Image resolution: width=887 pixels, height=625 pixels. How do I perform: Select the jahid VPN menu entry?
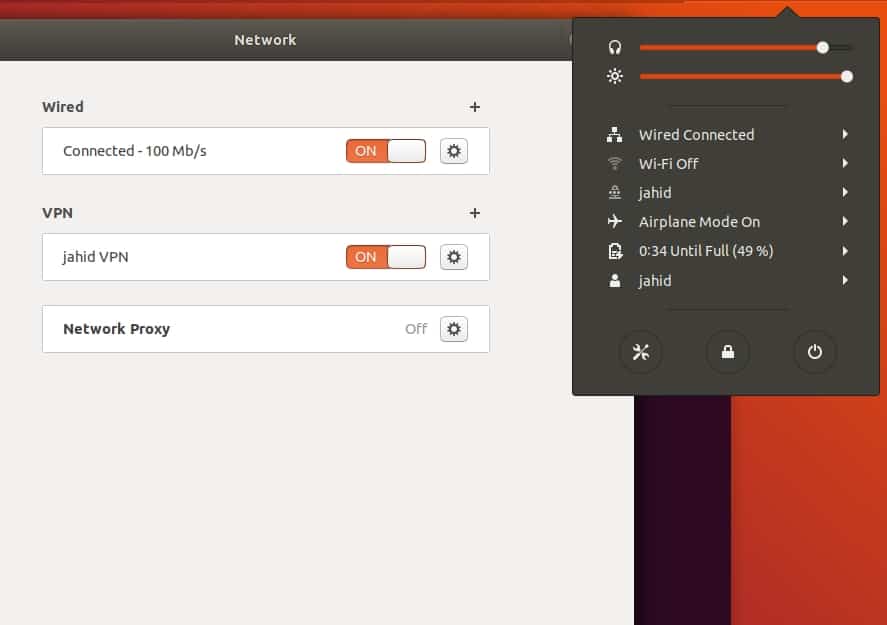[655, 192]
